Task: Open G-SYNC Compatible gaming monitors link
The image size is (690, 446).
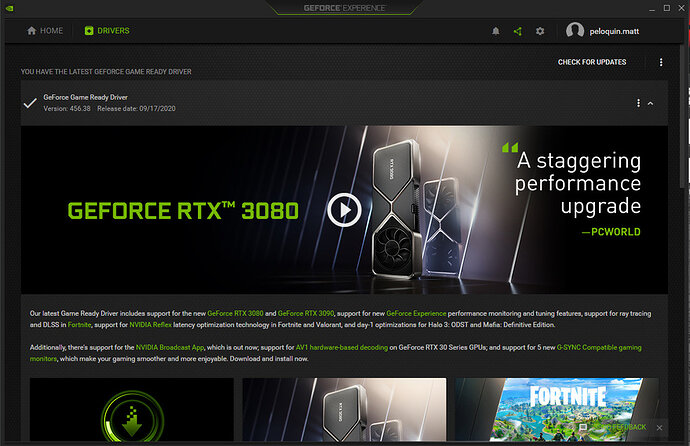Action: click(x=599, y=347)
